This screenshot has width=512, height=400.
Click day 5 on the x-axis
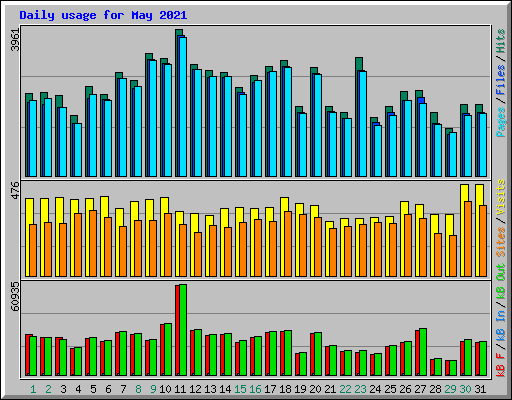[93, 389]
